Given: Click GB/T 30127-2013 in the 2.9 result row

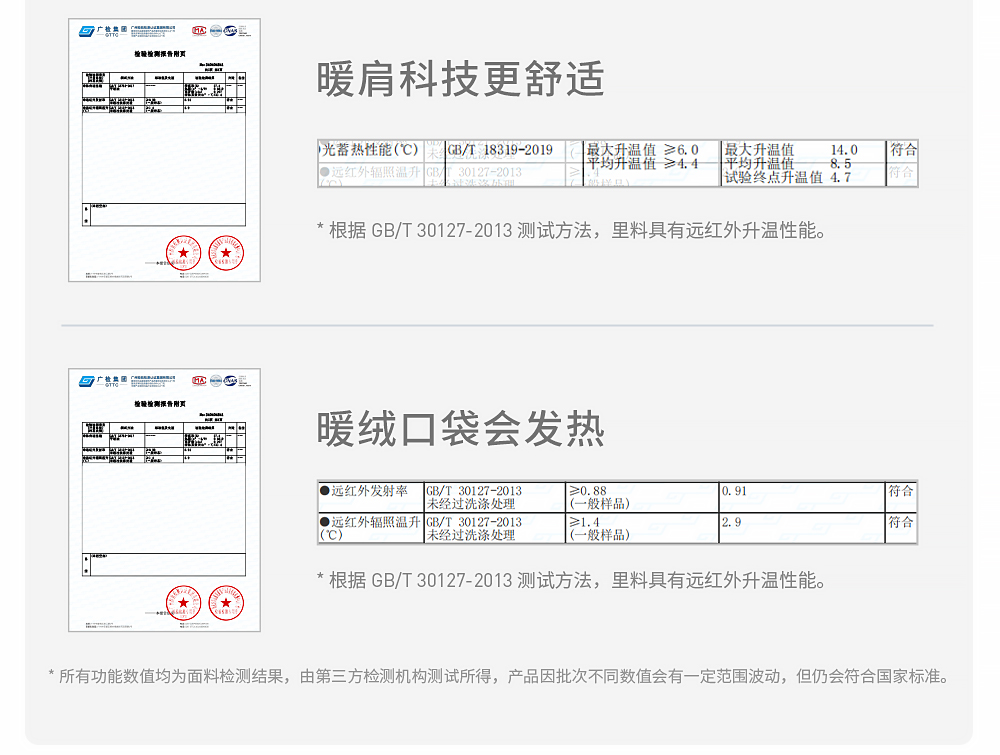Looking at the screenshot, I should pyautogui.click(x=474, y=522).
